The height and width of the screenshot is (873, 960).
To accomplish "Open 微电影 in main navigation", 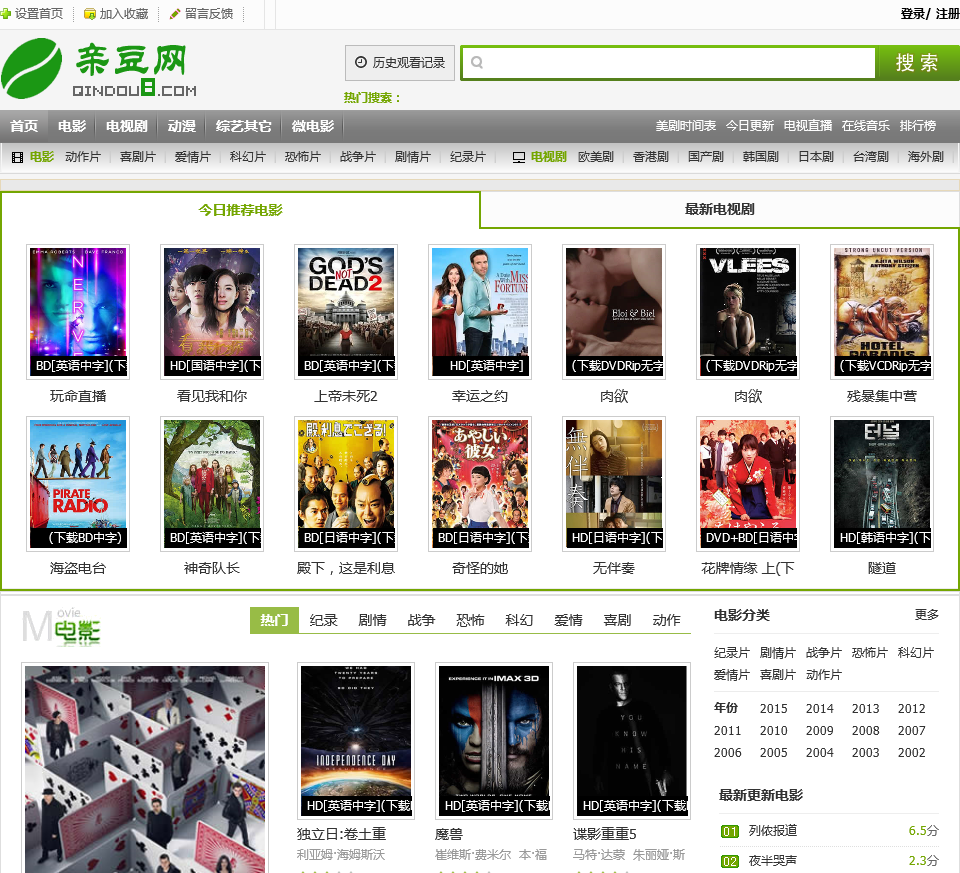I will (x=313, y=126).
